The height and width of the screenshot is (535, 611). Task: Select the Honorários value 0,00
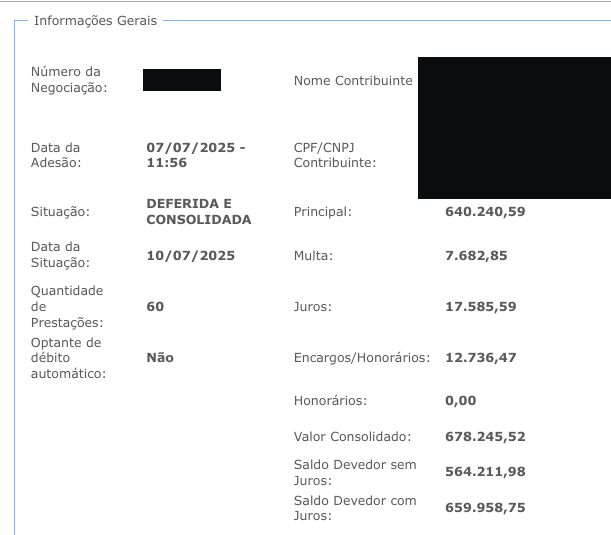click(461, 401)
